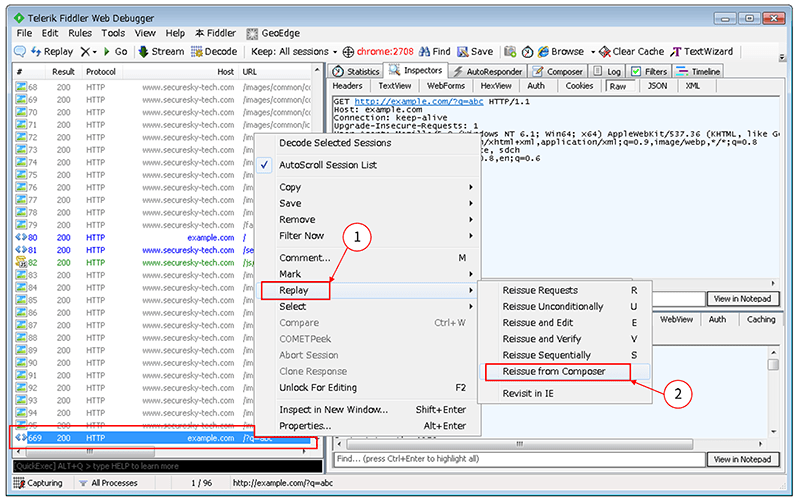Viewport: 800px width, 502px height.
Task: Click the timer clock toolbar icon
Action: pyautogui.click(x=527, y=52)
